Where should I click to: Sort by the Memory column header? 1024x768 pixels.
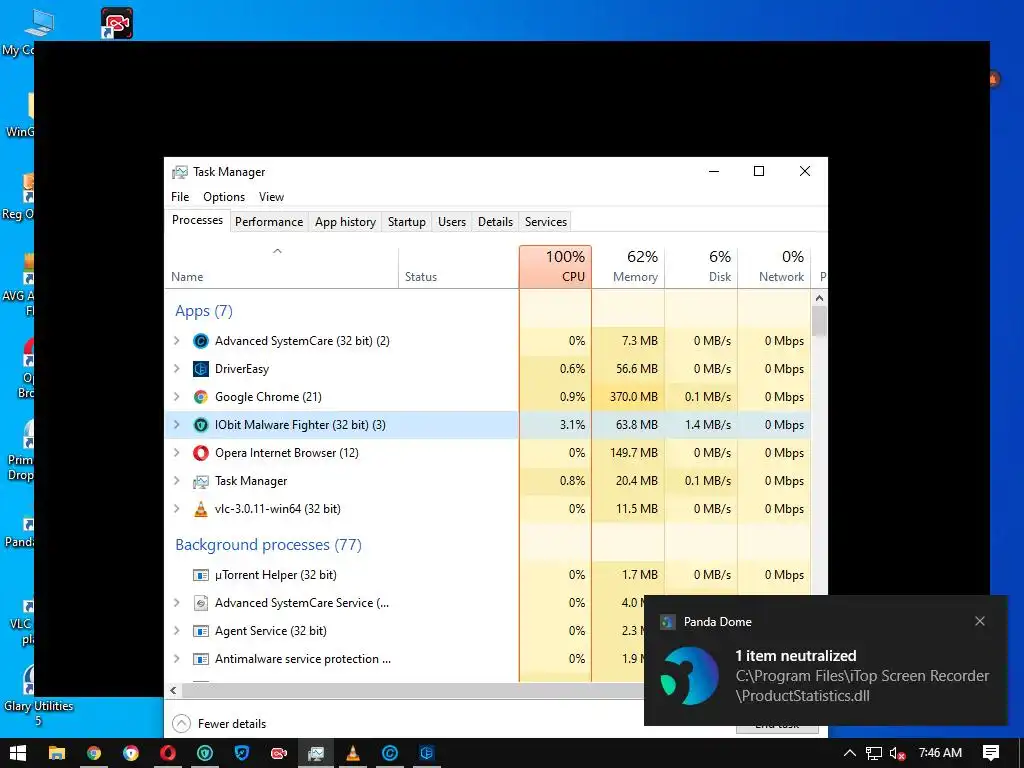click(x=628, y=266)
